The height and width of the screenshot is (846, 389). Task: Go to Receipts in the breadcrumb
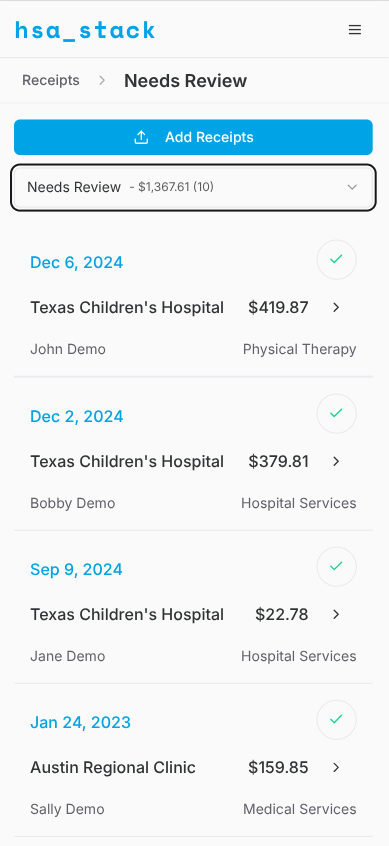[51, 80]
